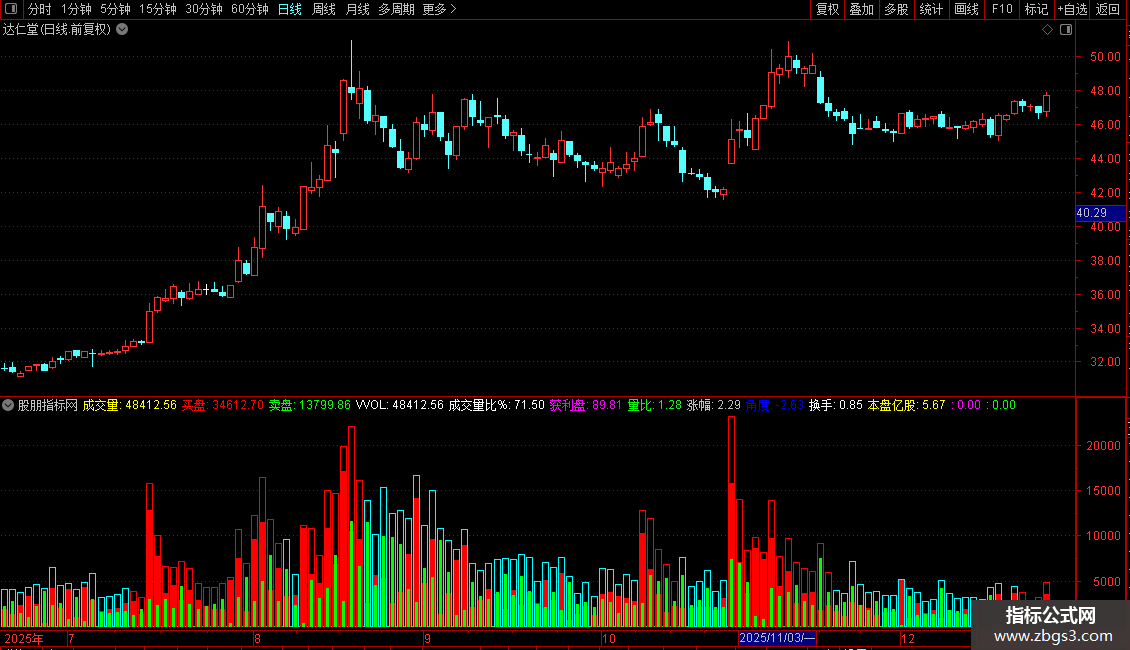Click the 20000 volume axis label
Screen dimensions: 1130x650
[1103, 445]
